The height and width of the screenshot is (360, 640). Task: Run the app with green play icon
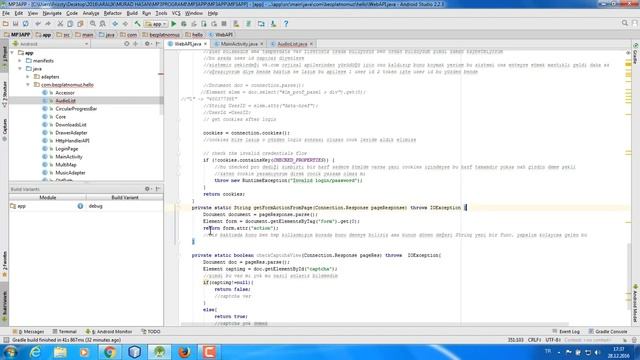point(174,24)
